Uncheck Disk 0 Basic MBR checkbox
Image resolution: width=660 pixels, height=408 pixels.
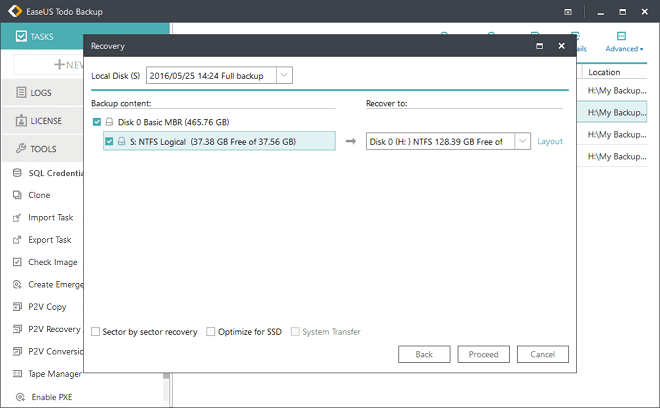(97, 122)
